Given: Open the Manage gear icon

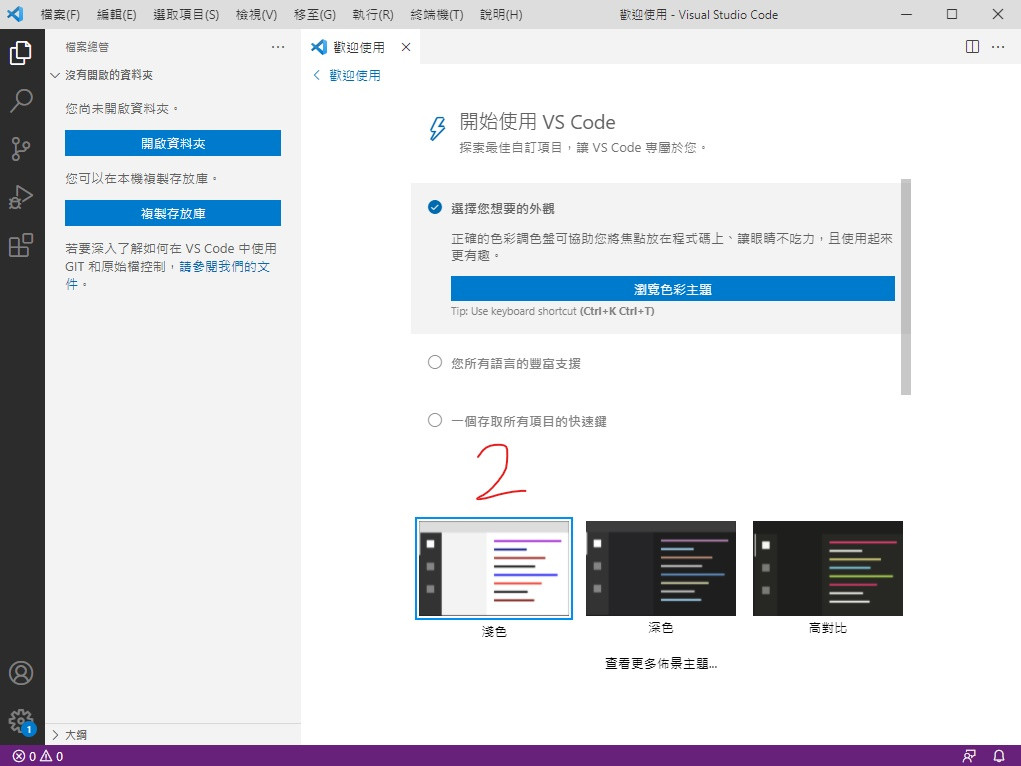Looking at the screenshot, I should click(x=21, y=721).
